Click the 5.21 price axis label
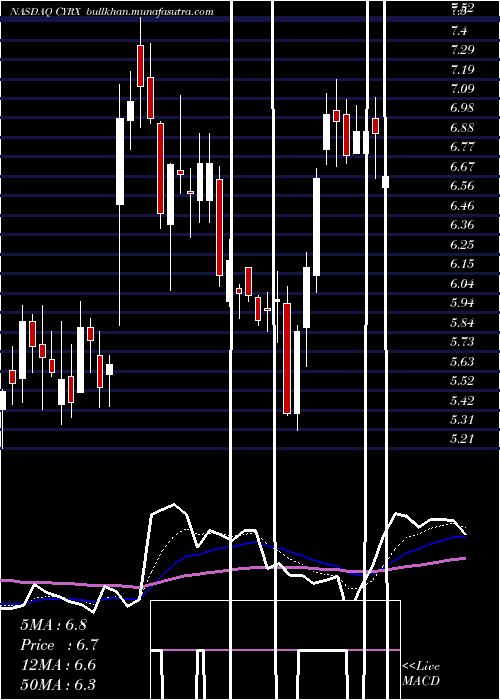 click(x=462, y=438)
